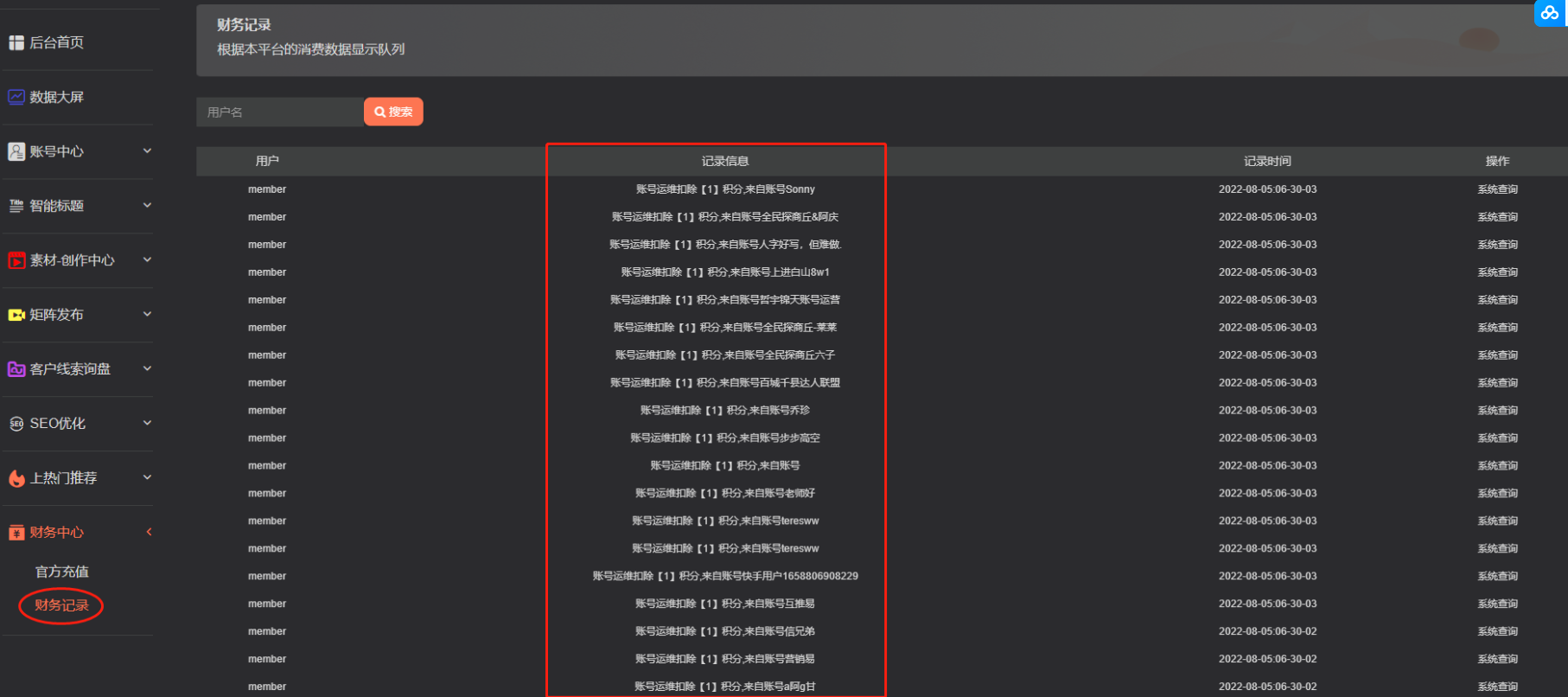Click 系统查询 in the 互推易 row
Screen dimensions: 1568x697
coord(1497,604)
